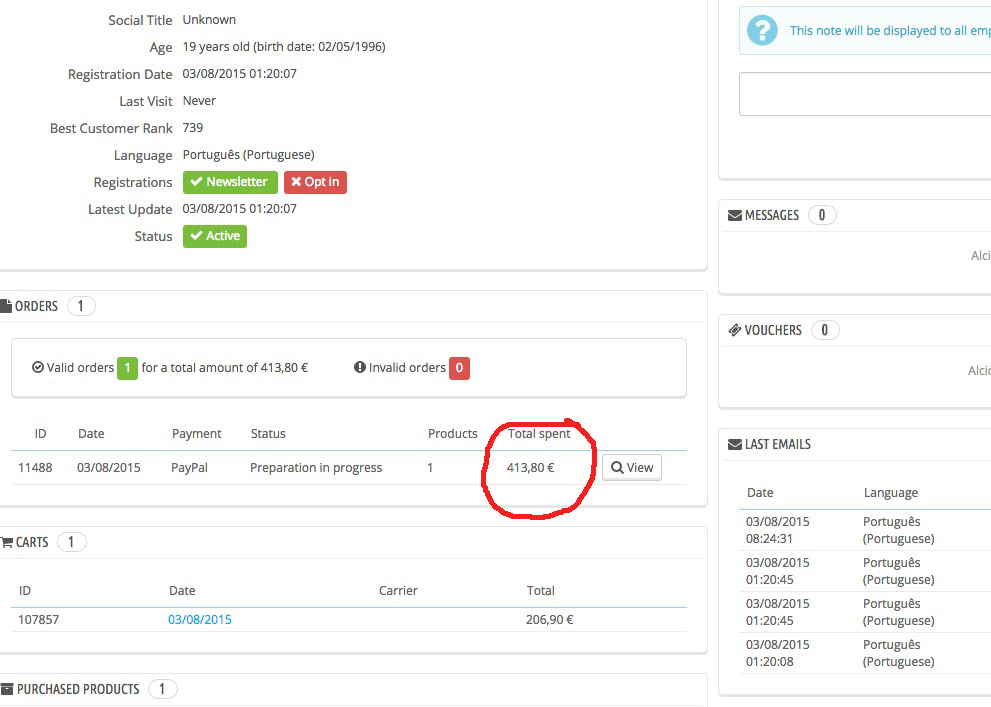The width and height of the screenshot is (991, 707).
Task: Click the 'Preparation in progress' status cell
Action: coord(316,468)
